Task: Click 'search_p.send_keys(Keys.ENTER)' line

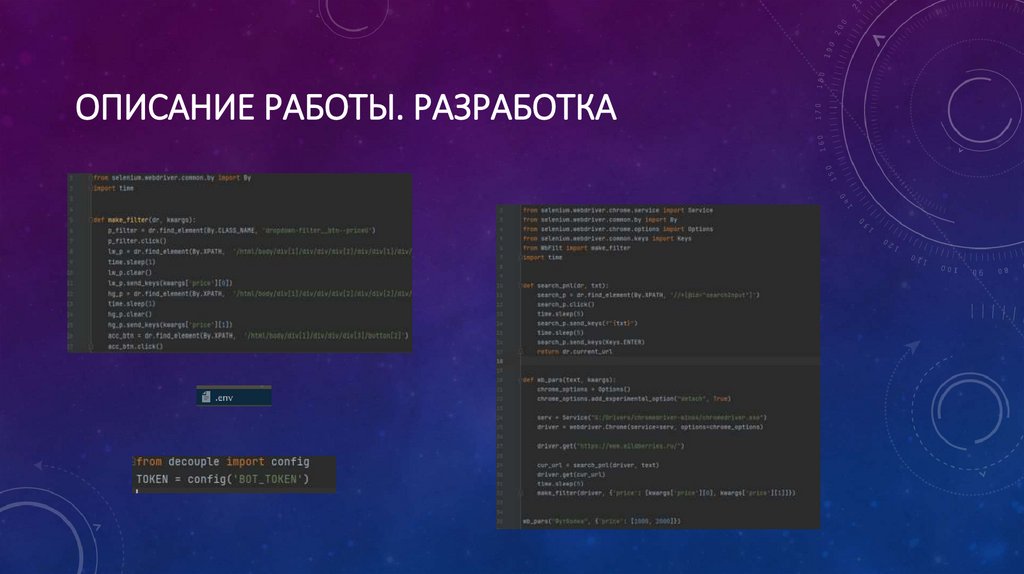Action: (590, 342)
